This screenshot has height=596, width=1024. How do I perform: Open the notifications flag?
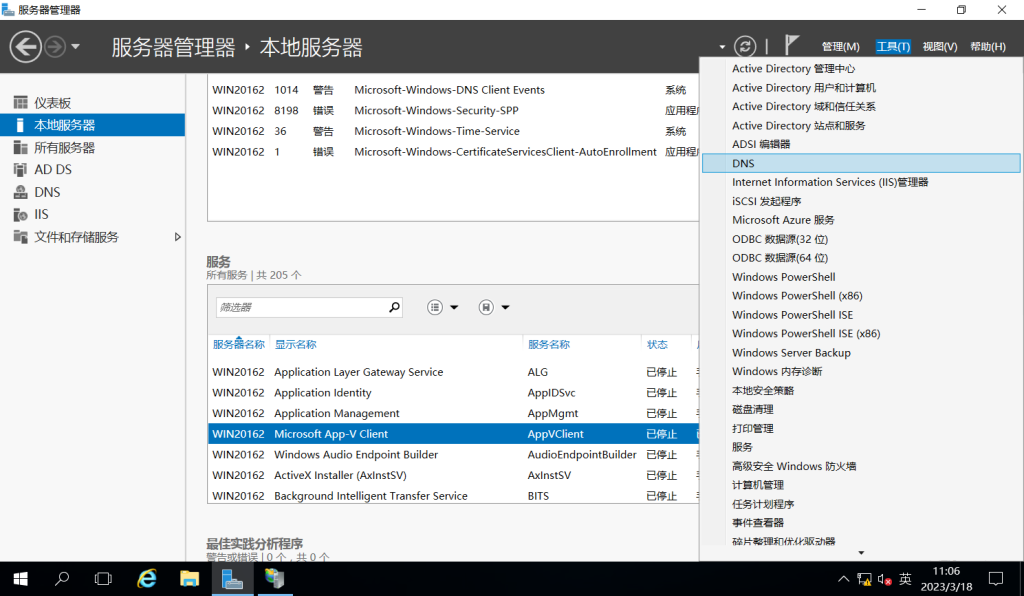click(792, 45)
